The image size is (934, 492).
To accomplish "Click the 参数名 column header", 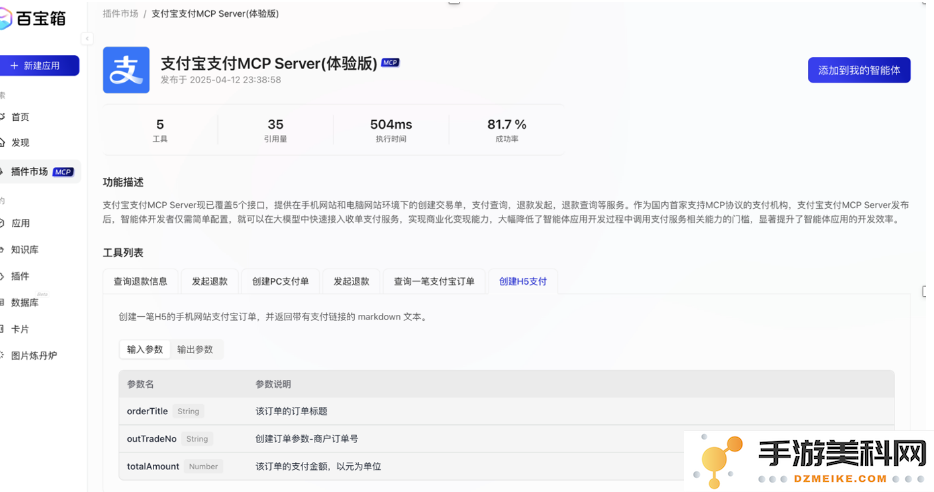I will click(x=141, y=384).
